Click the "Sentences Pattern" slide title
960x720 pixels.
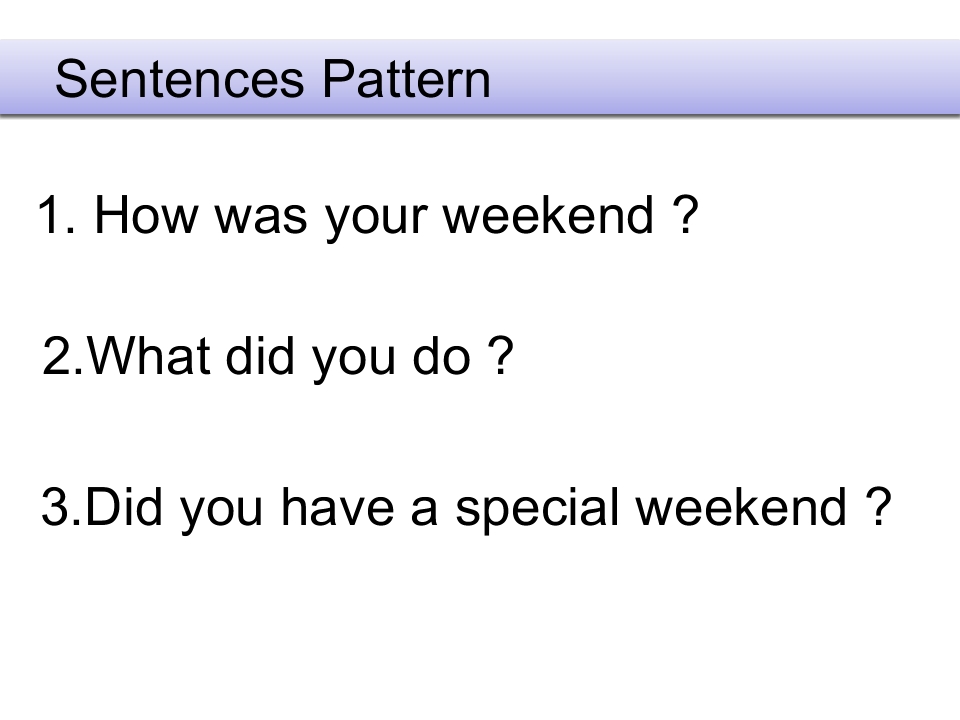[272, 80]
